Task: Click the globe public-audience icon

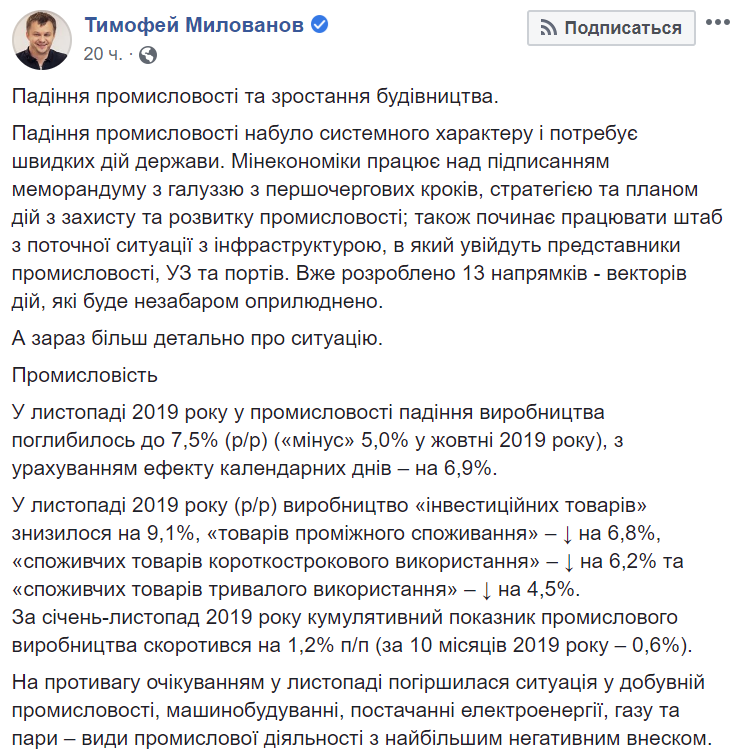Action: coord(146,54)
